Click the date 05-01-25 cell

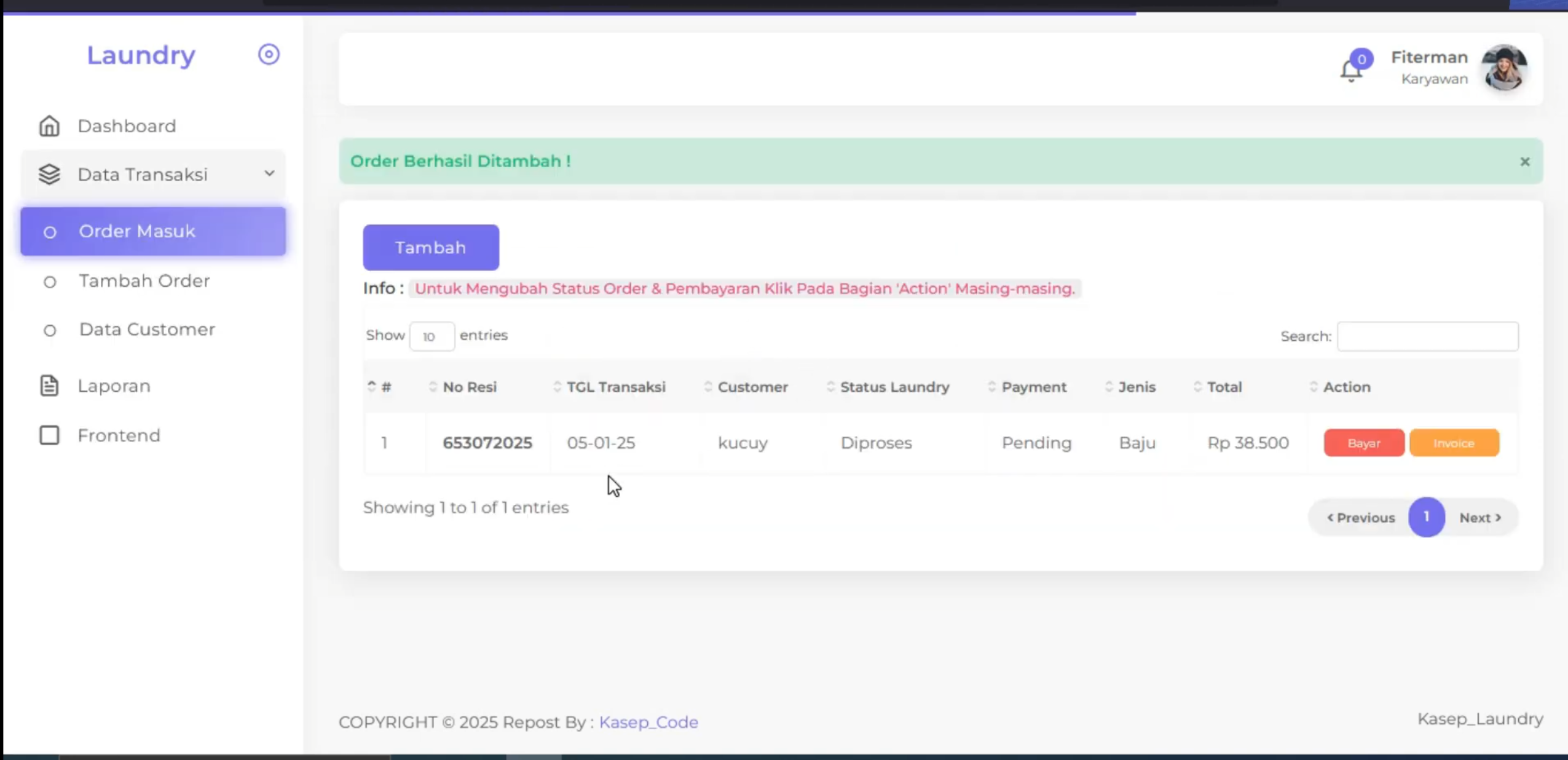601,443
